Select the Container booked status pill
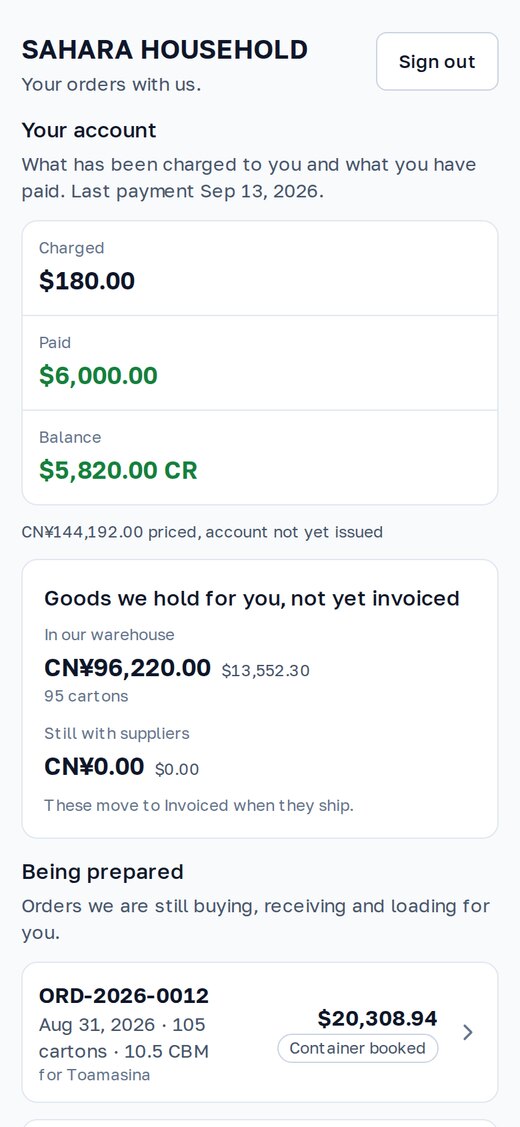This screenshot has width=520, height=1127. point(357,1049)
